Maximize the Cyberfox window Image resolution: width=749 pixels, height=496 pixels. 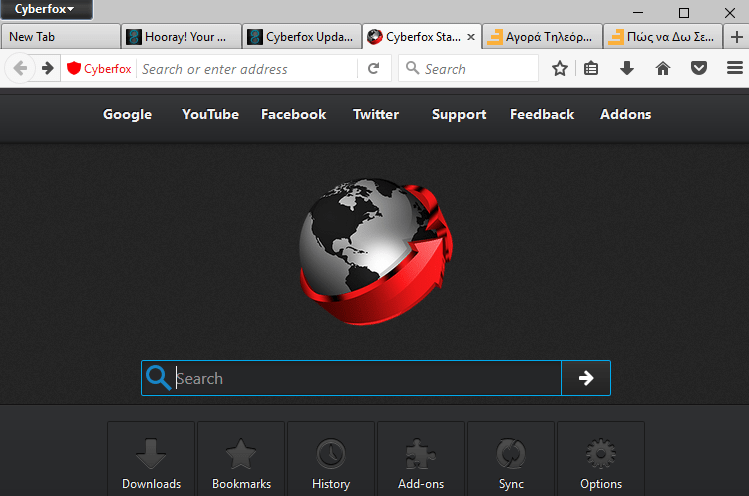click(684, 13)
